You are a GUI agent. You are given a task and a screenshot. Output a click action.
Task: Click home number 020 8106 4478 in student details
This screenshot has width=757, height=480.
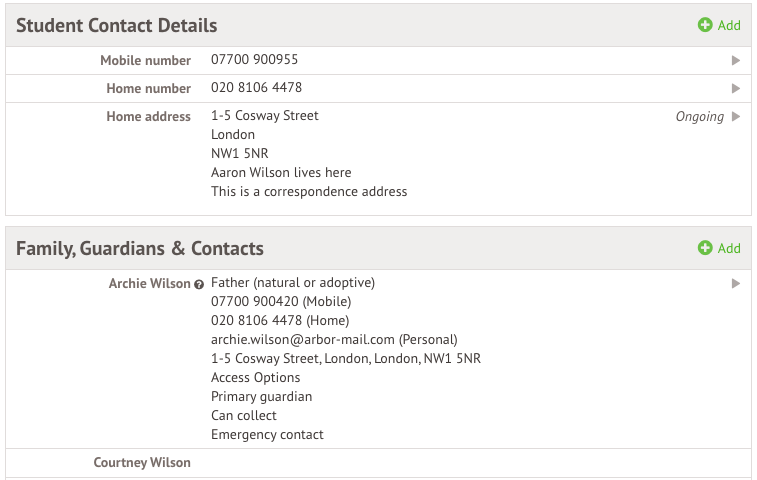256,87
